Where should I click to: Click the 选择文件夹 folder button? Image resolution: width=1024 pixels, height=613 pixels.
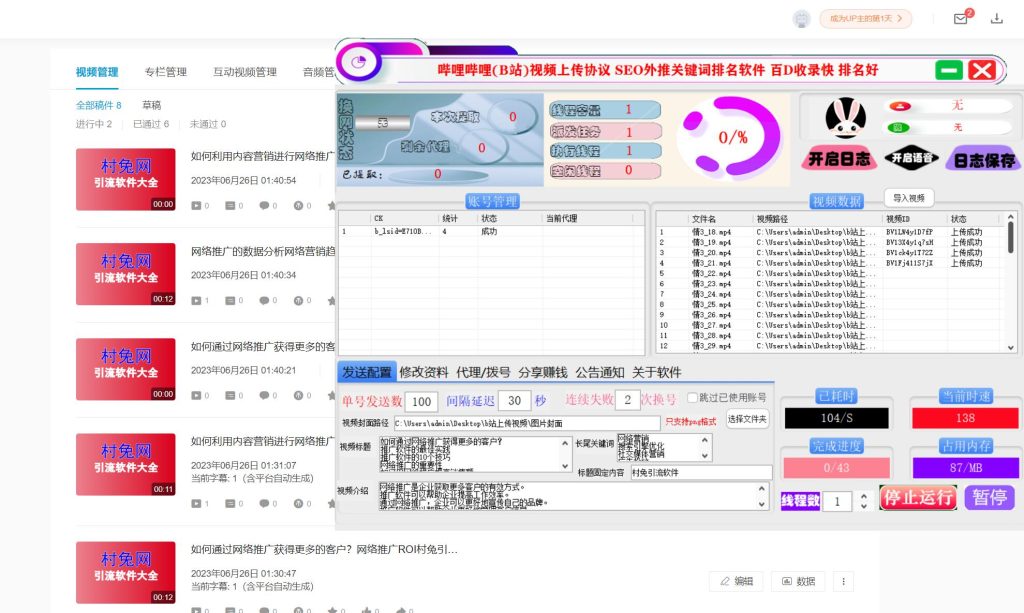[747, 420]
